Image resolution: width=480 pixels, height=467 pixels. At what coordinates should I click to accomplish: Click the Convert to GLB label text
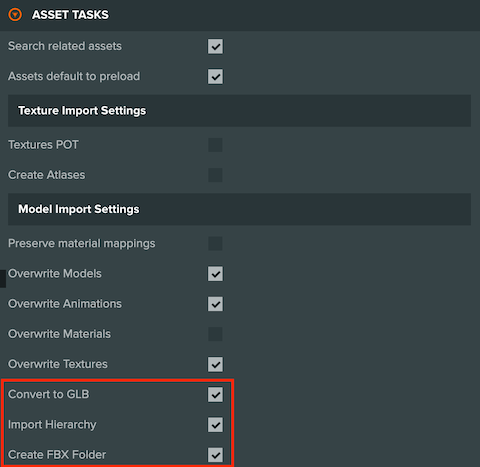coord(49,394)
